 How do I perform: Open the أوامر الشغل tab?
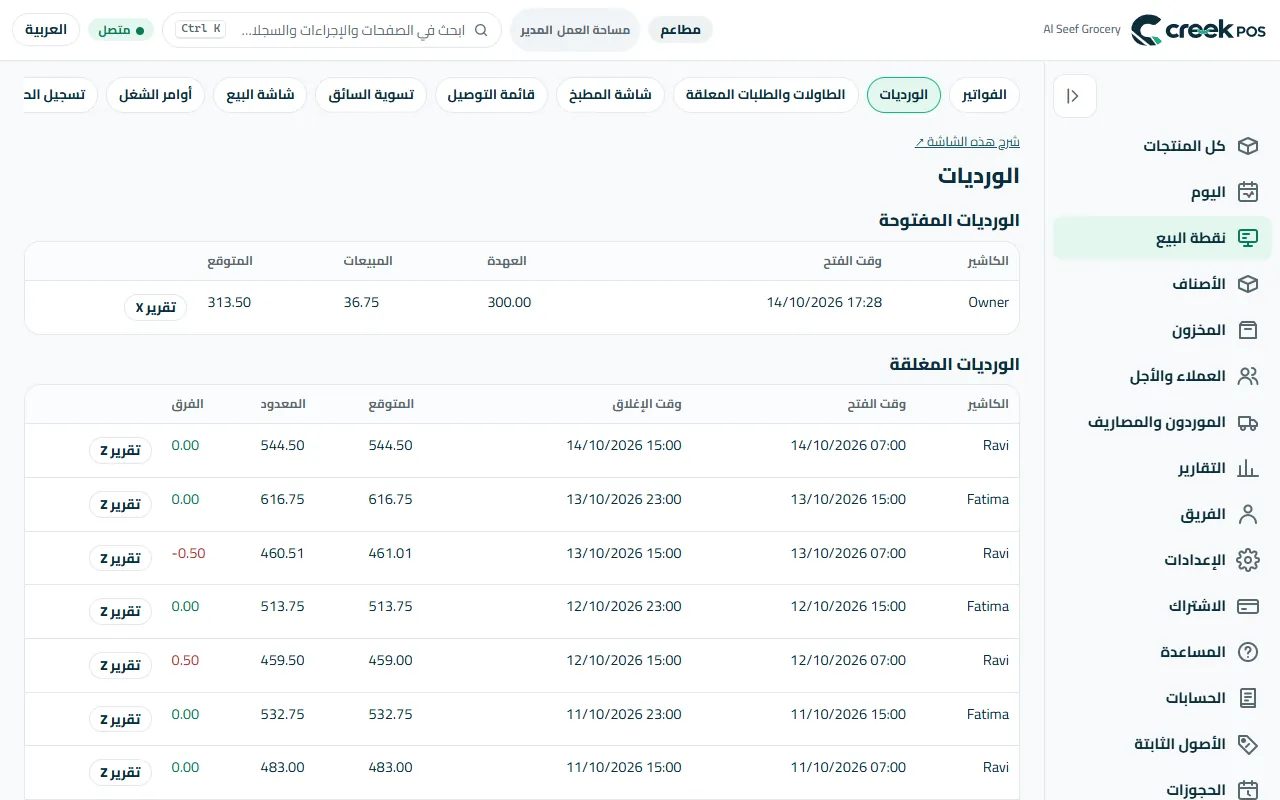click(x=155, y=95)
